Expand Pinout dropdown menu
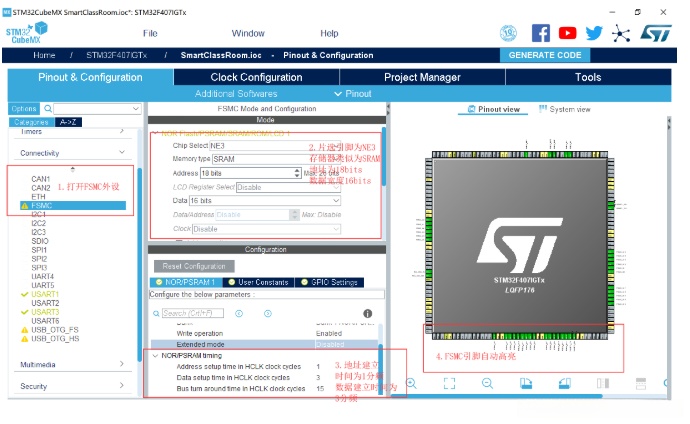690x424 pixels. (352, 94)
